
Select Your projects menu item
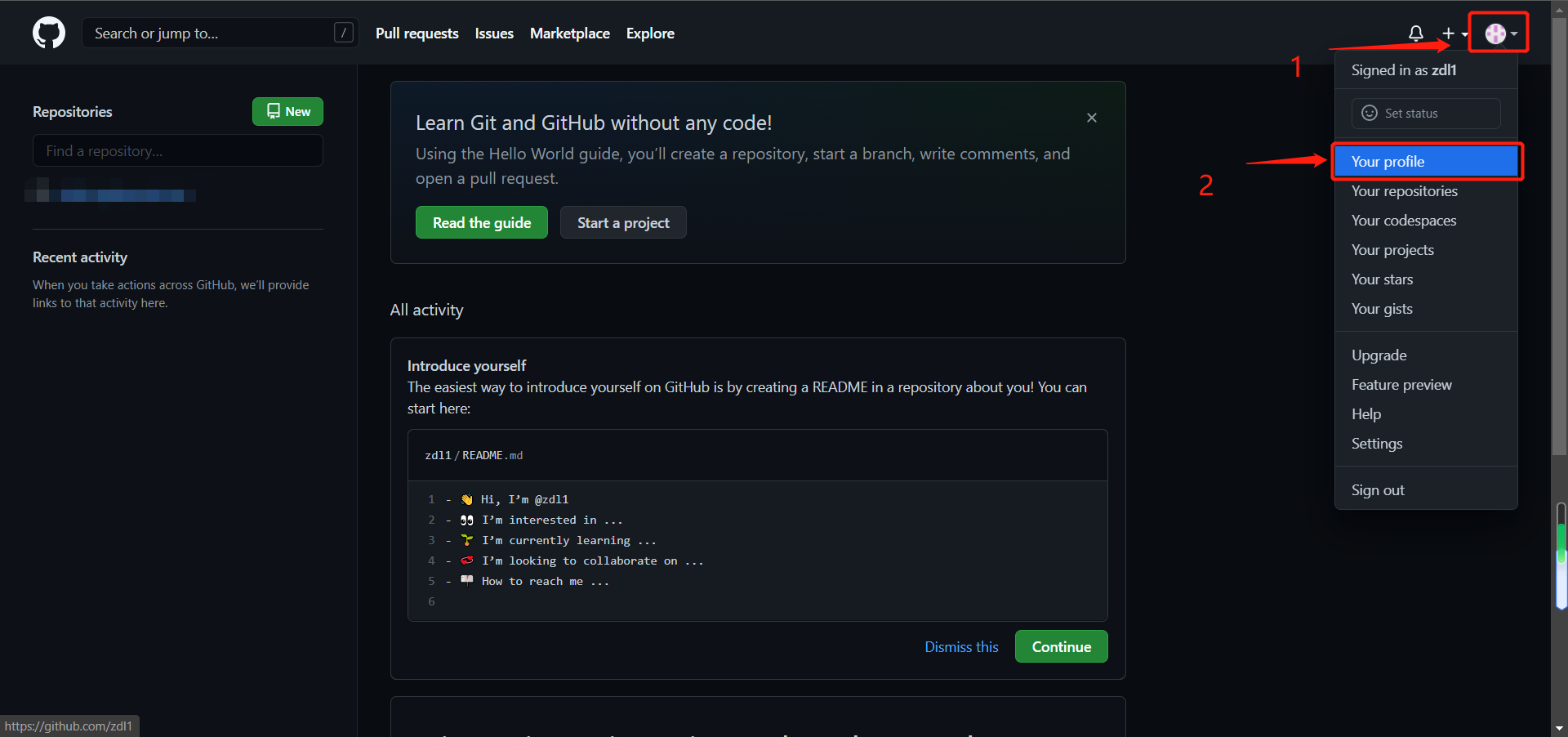pyautogui.click(x=1426, y=250)
